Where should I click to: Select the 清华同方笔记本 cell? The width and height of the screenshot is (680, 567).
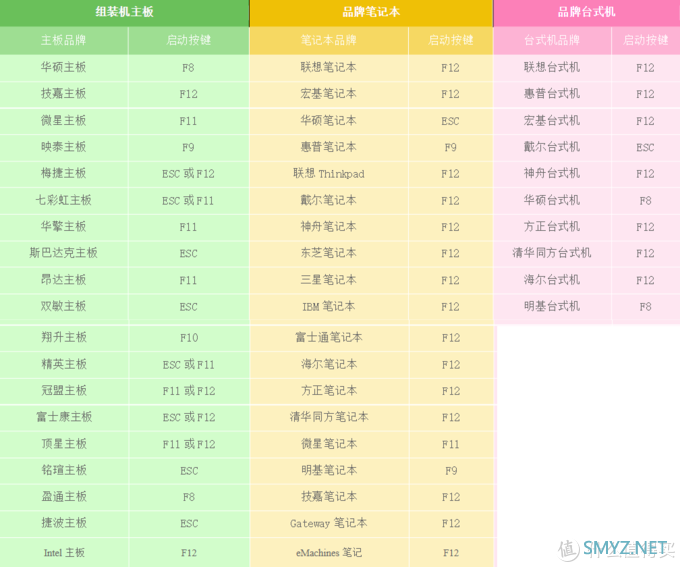click(329, 417)
